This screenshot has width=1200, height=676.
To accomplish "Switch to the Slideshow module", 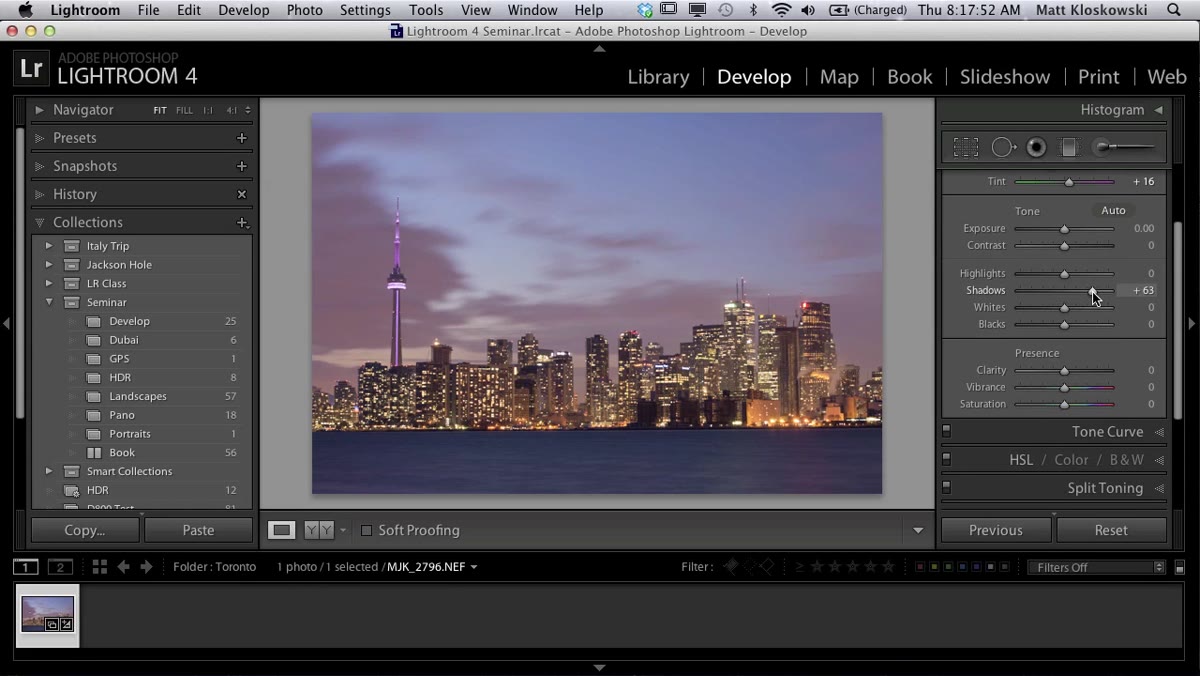I will [1005, 77].
